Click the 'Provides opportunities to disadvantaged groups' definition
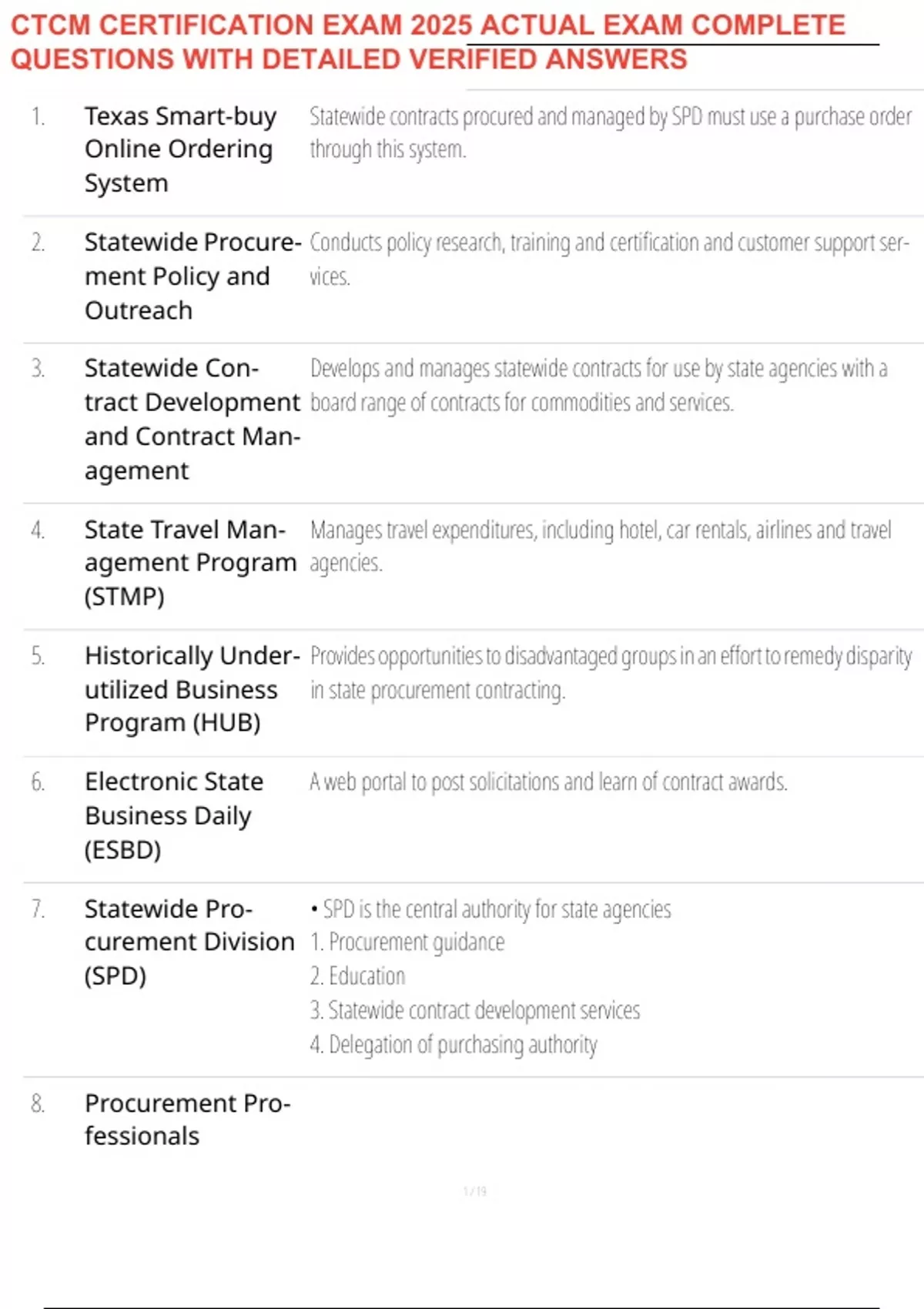Screen dimensions: 924x1309 tap(610, 672)
